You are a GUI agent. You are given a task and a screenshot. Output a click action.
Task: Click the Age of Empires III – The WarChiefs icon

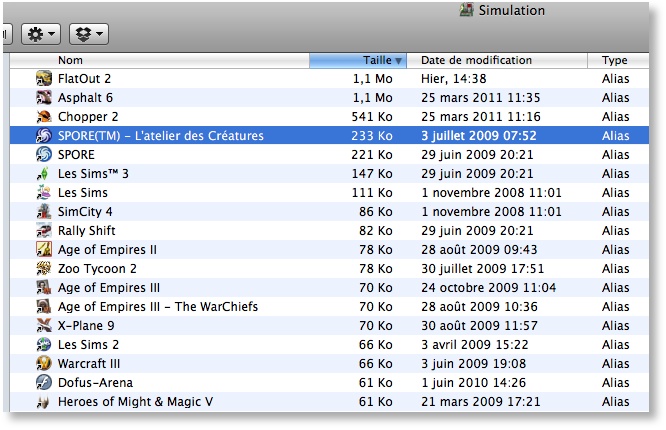[x=44, y=306]
